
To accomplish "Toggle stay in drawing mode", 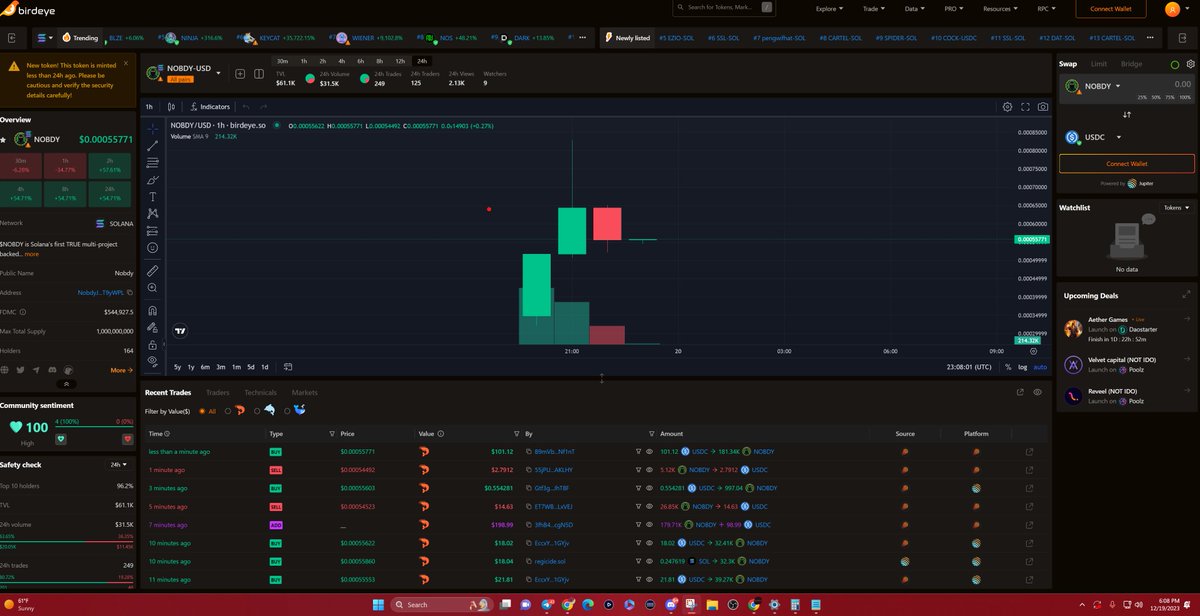I will point(153,327).
